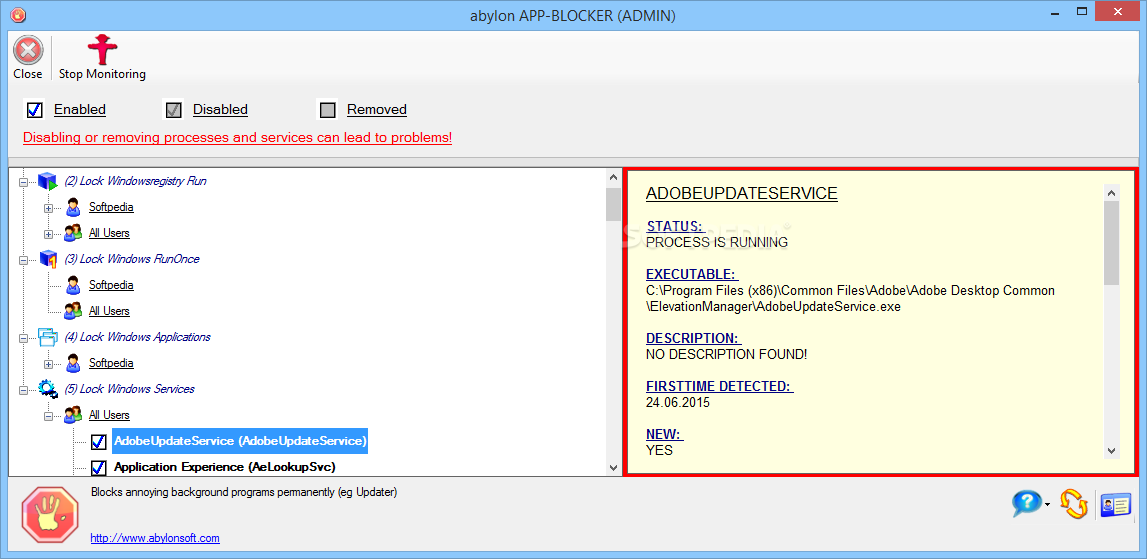Collapse the Lock Windows Services node
Image resolution: width=1147 pixels, height=559 pixels.
(x=23, y=390)
